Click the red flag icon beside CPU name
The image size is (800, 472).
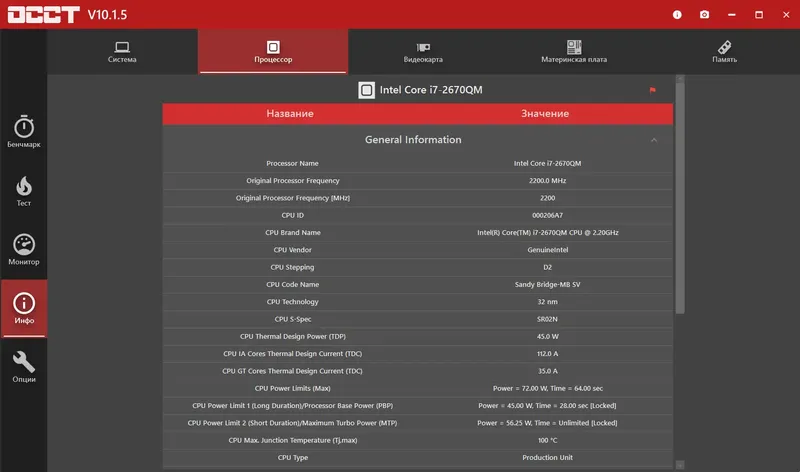pyautogui.click(x=652, y=90)
